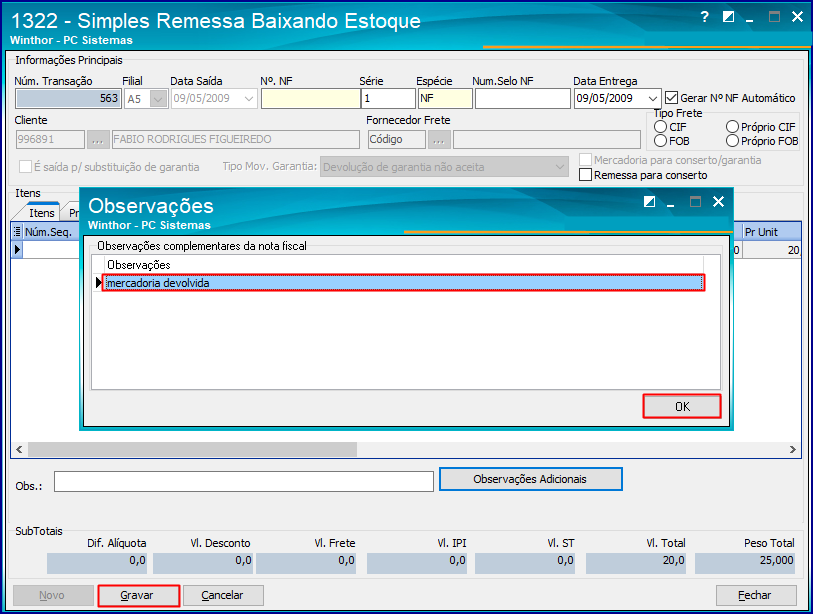
Task: Switch to the Itens tab
Action: click(x=41, y=213)
